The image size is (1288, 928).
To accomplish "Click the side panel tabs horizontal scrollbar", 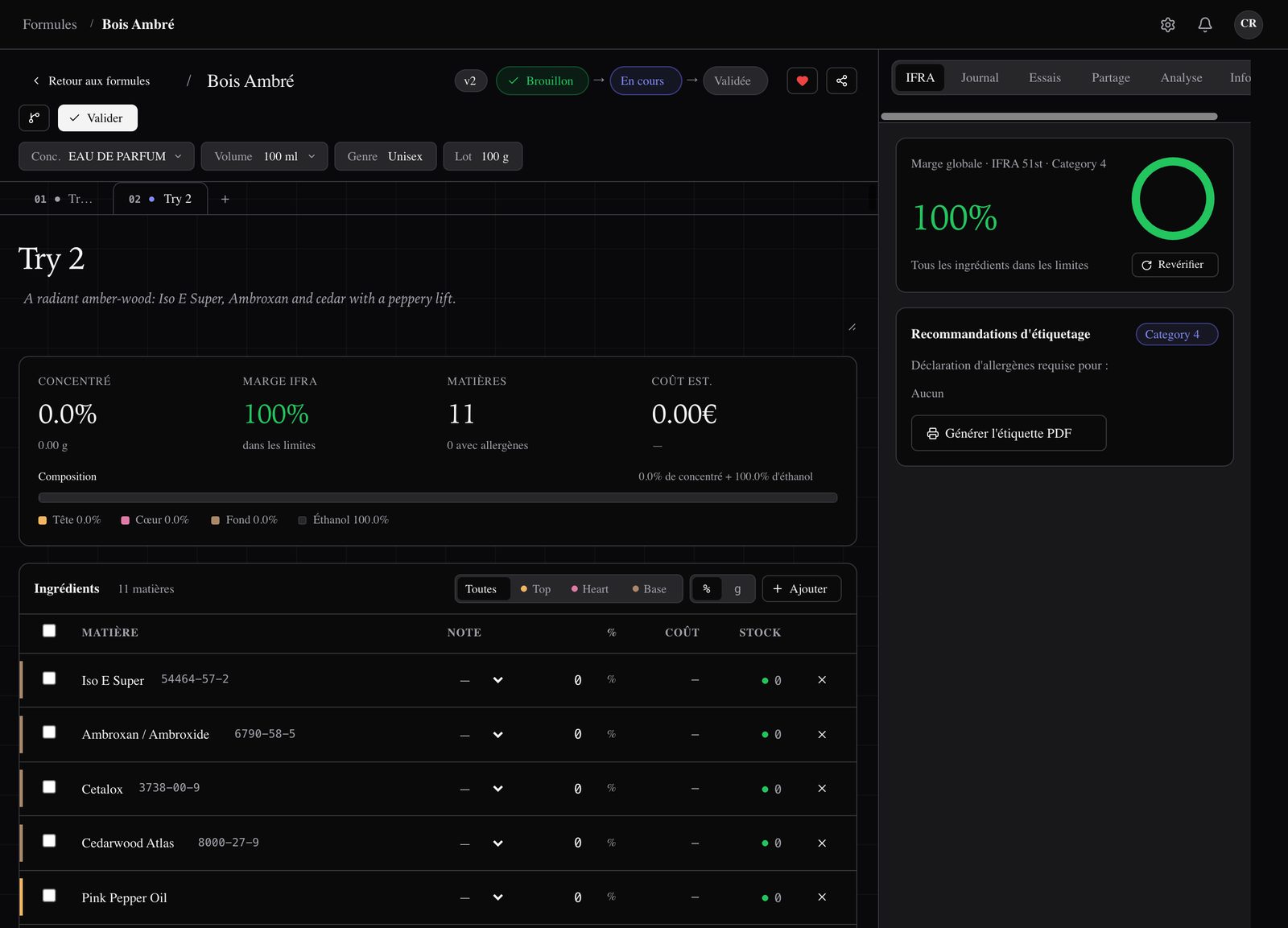I will (x=1049, y=117).
